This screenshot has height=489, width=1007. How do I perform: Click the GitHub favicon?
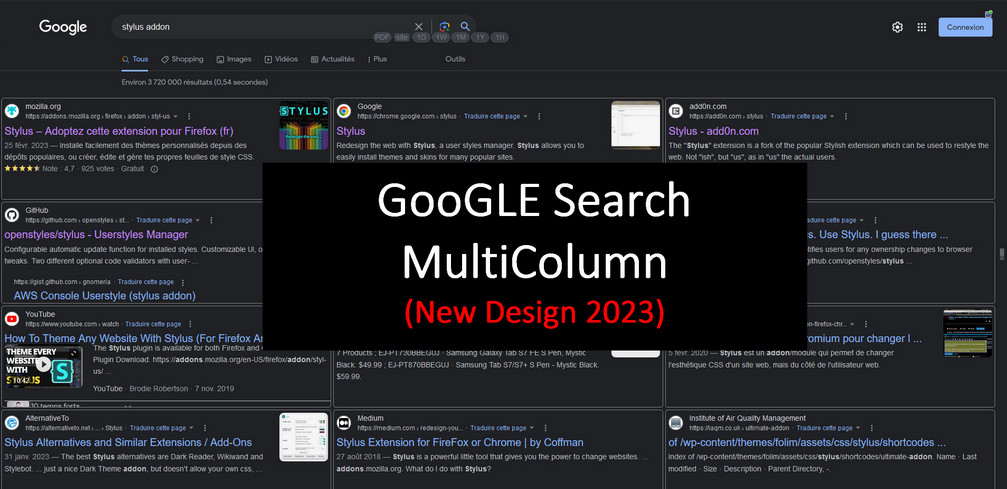[x=12, y=215]
